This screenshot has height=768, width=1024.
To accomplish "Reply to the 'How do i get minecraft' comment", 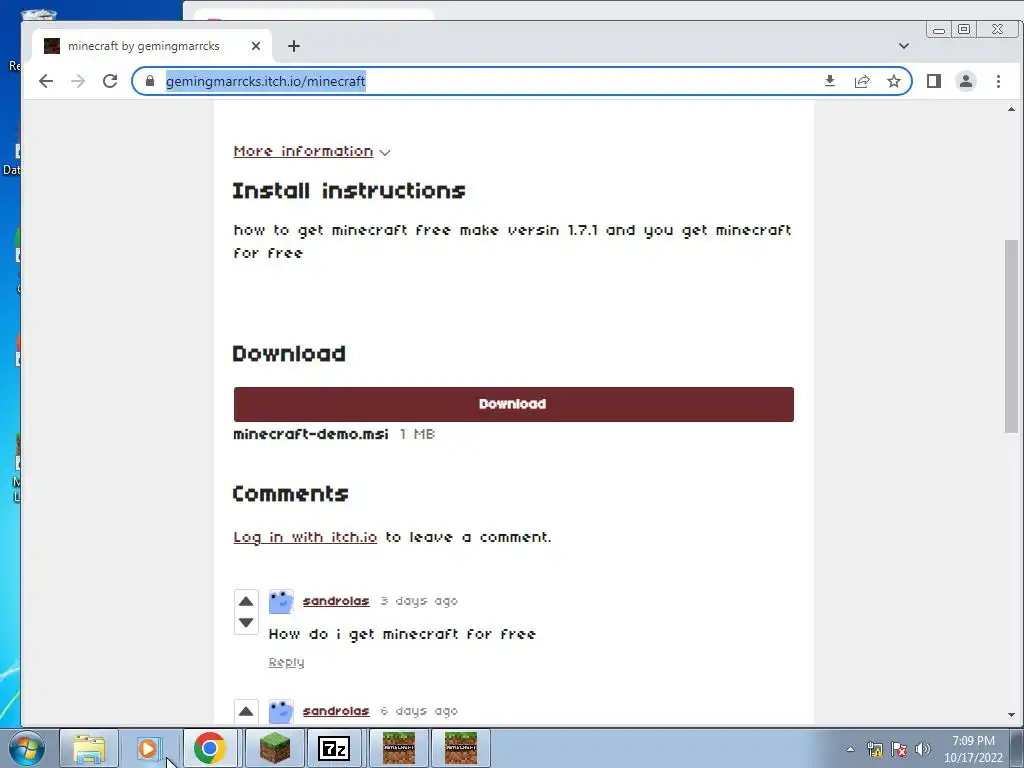I will pyautogui.click(x=286, y=662).
